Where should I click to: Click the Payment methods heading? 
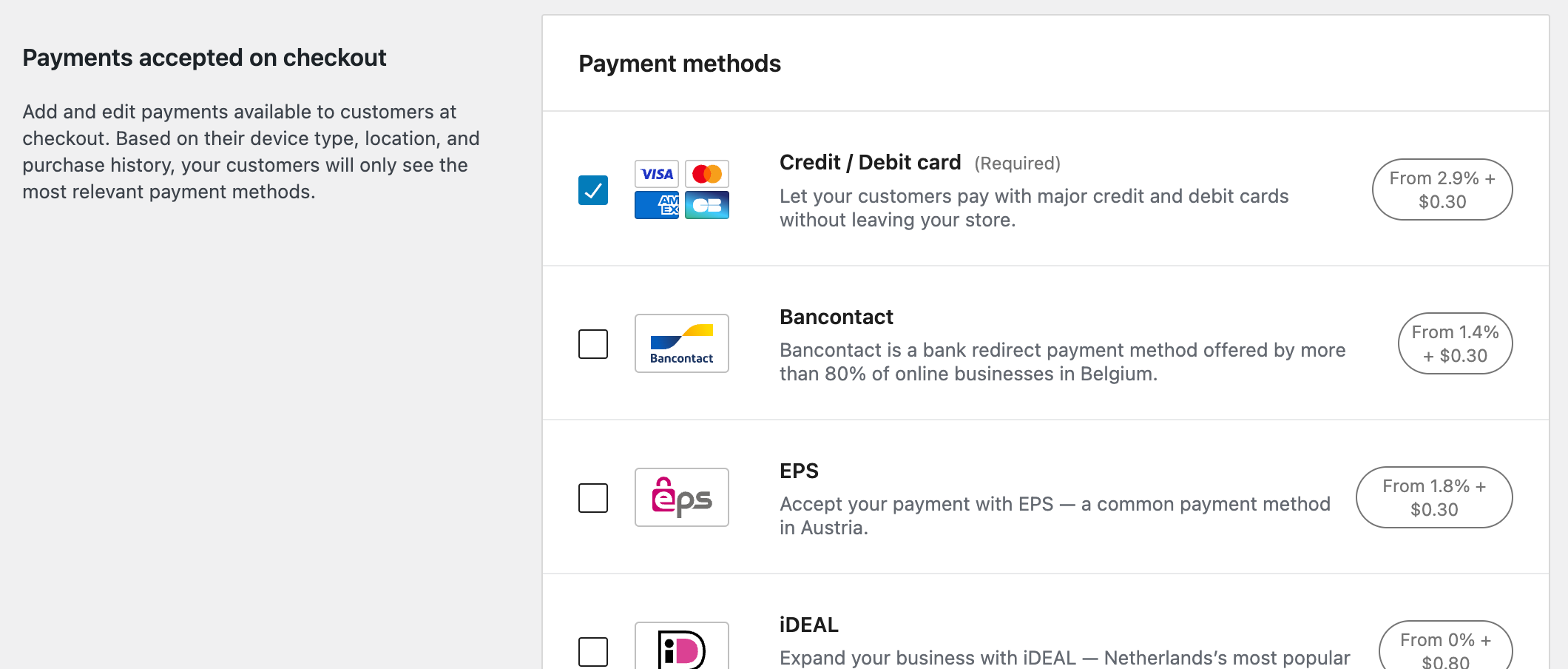pyautogui.click(x=680, y=64)
